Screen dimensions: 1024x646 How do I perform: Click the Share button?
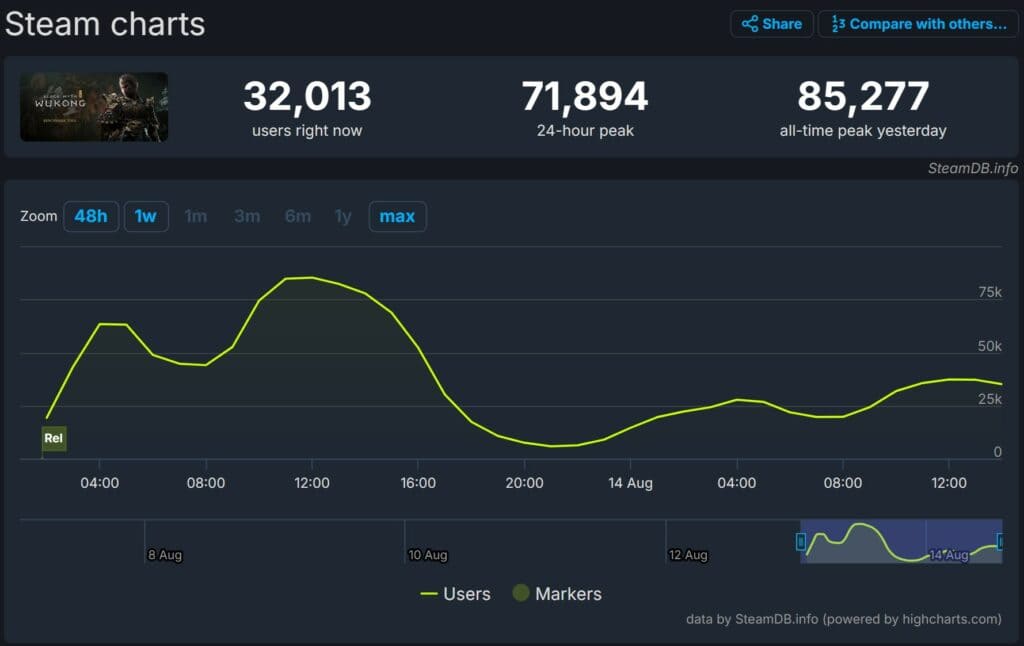(771, 24)
